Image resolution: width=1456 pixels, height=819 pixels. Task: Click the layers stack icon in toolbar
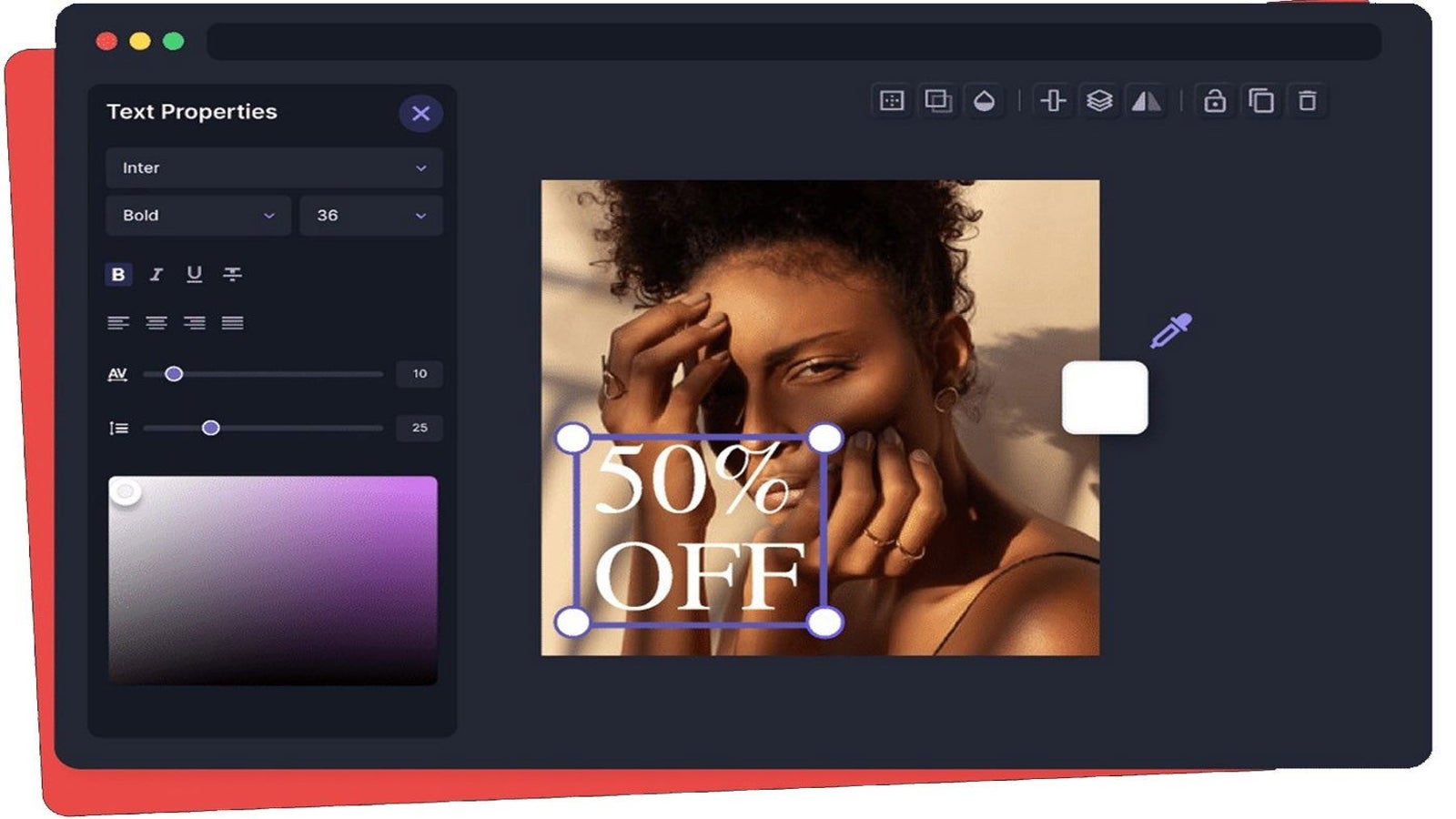click(x=1099, y=101)
